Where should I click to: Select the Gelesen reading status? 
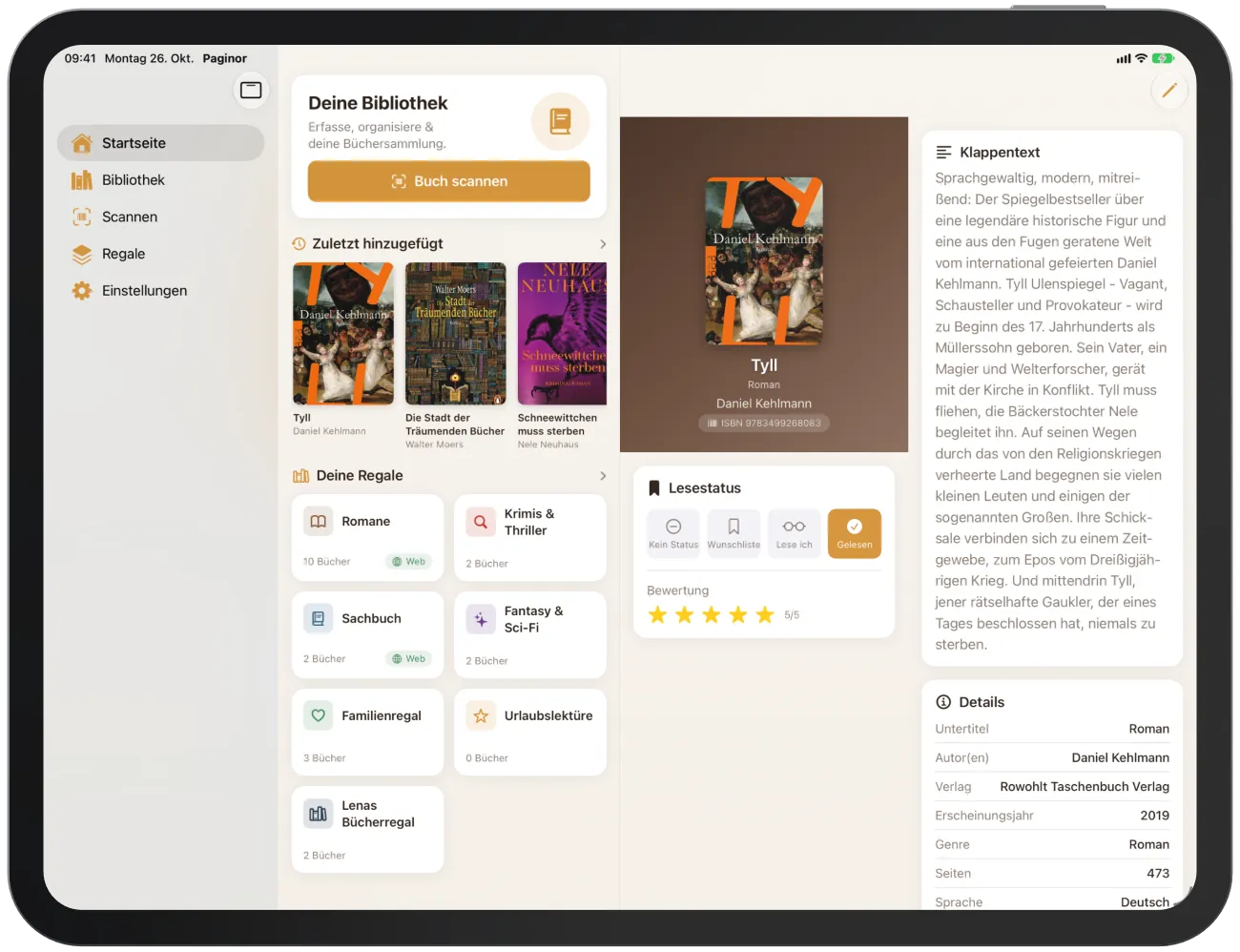855,533
